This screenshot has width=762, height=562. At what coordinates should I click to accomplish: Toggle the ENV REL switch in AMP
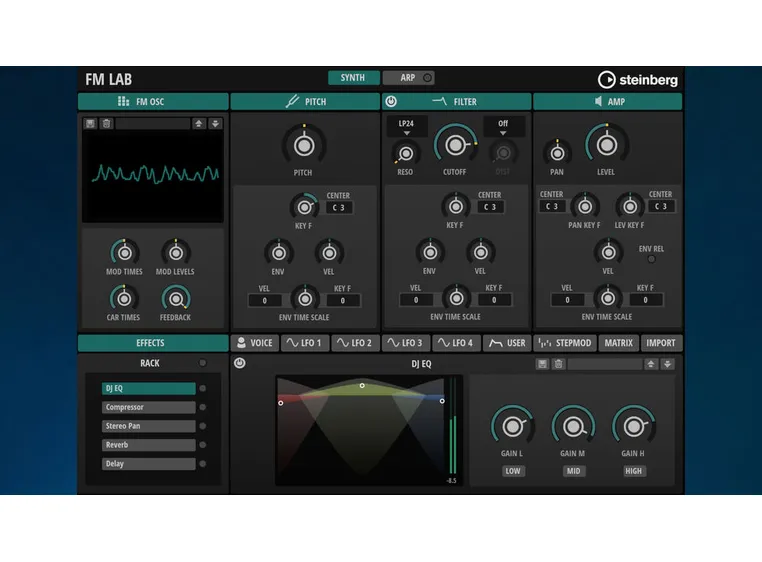pos(652,259)
